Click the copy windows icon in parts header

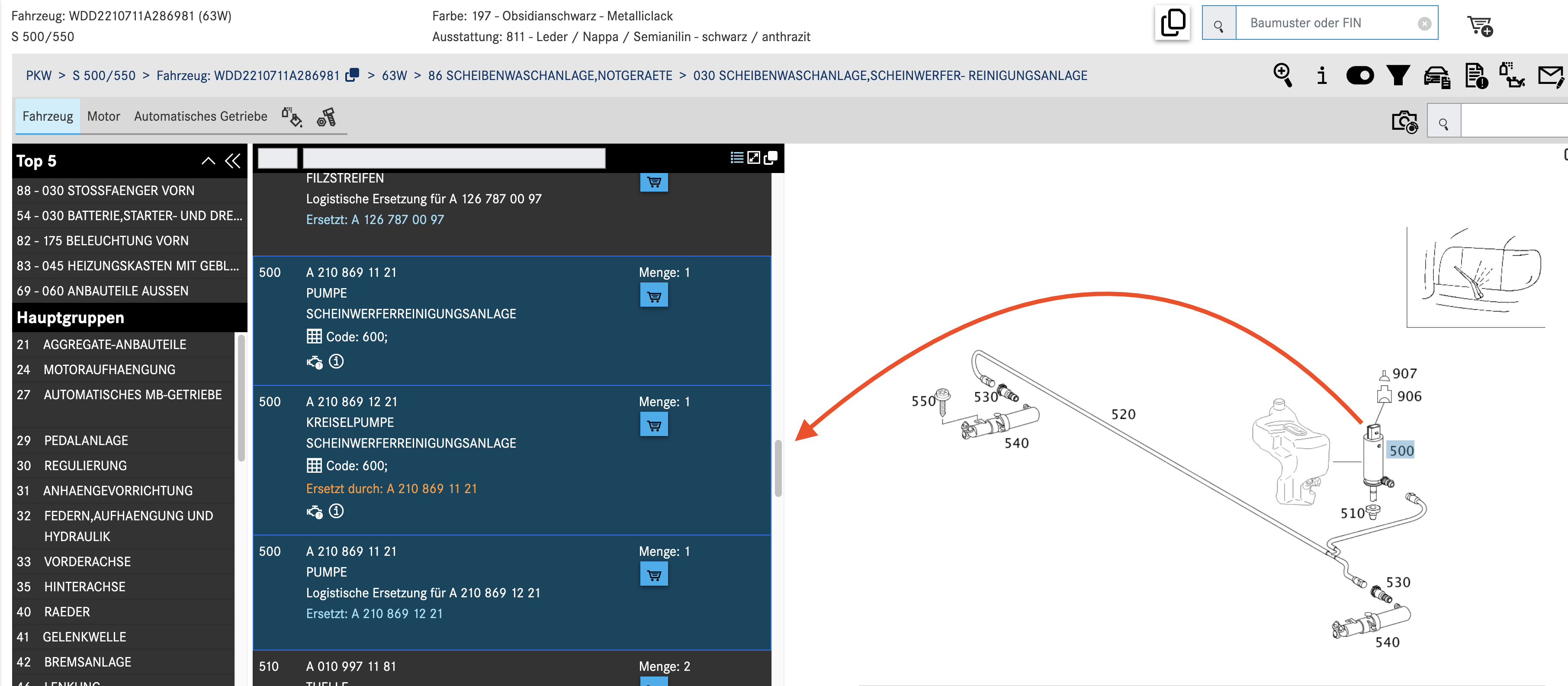point(771,157)
